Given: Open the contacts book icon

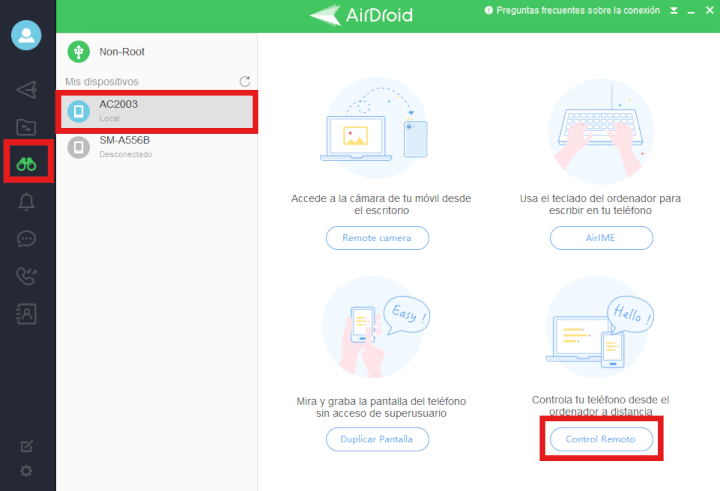Looking at the screenshot, I should pyautogui.click(x=26, y=314).
